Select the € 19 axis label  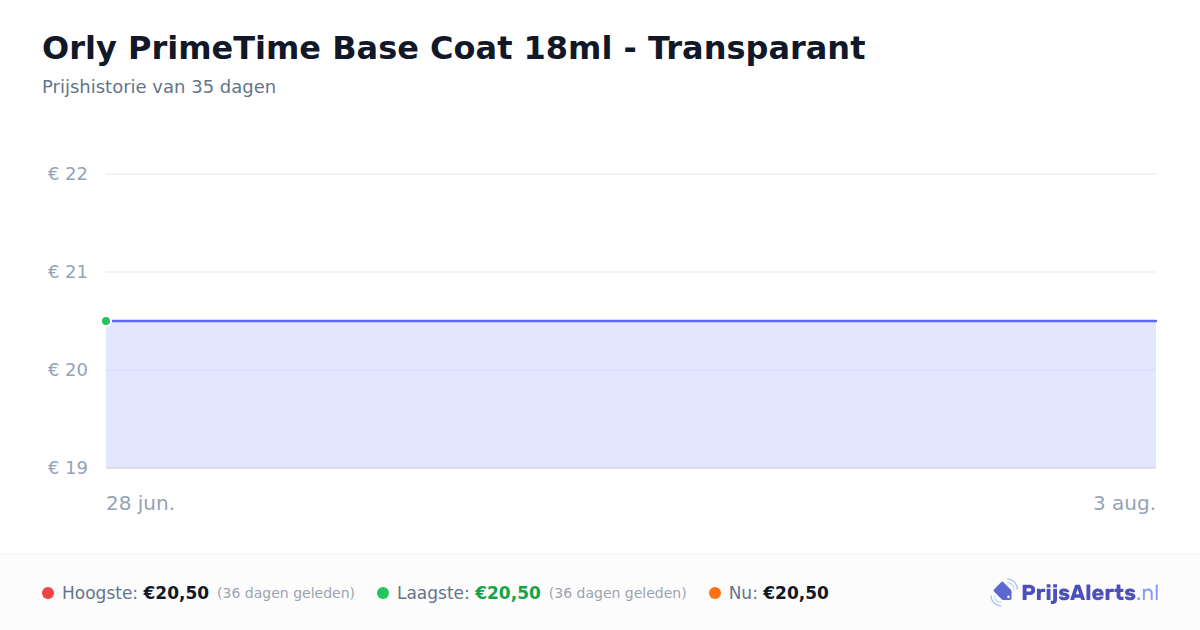coord(68,468)
